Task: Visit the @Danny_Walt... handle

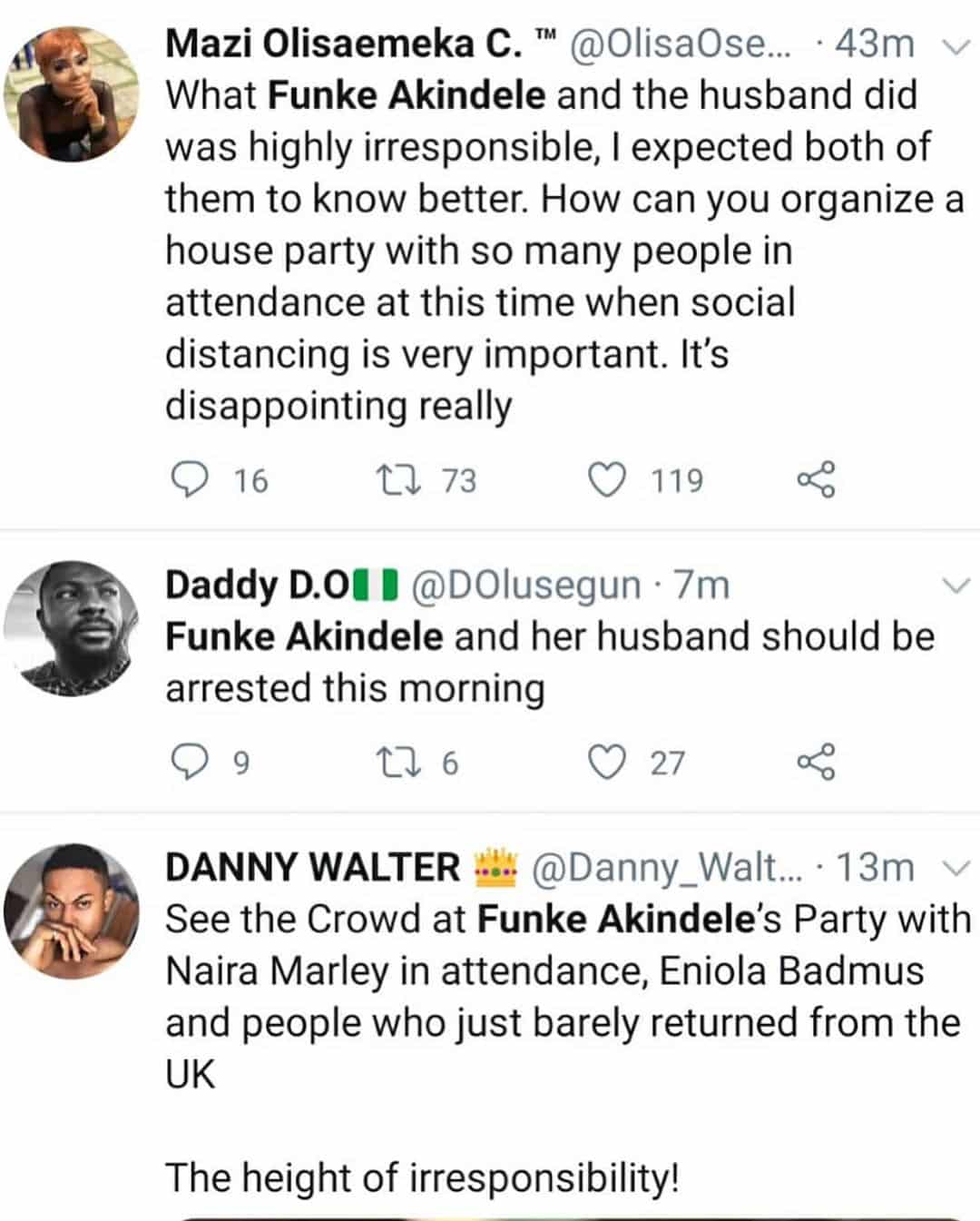Action: click(x=667, y=868)
